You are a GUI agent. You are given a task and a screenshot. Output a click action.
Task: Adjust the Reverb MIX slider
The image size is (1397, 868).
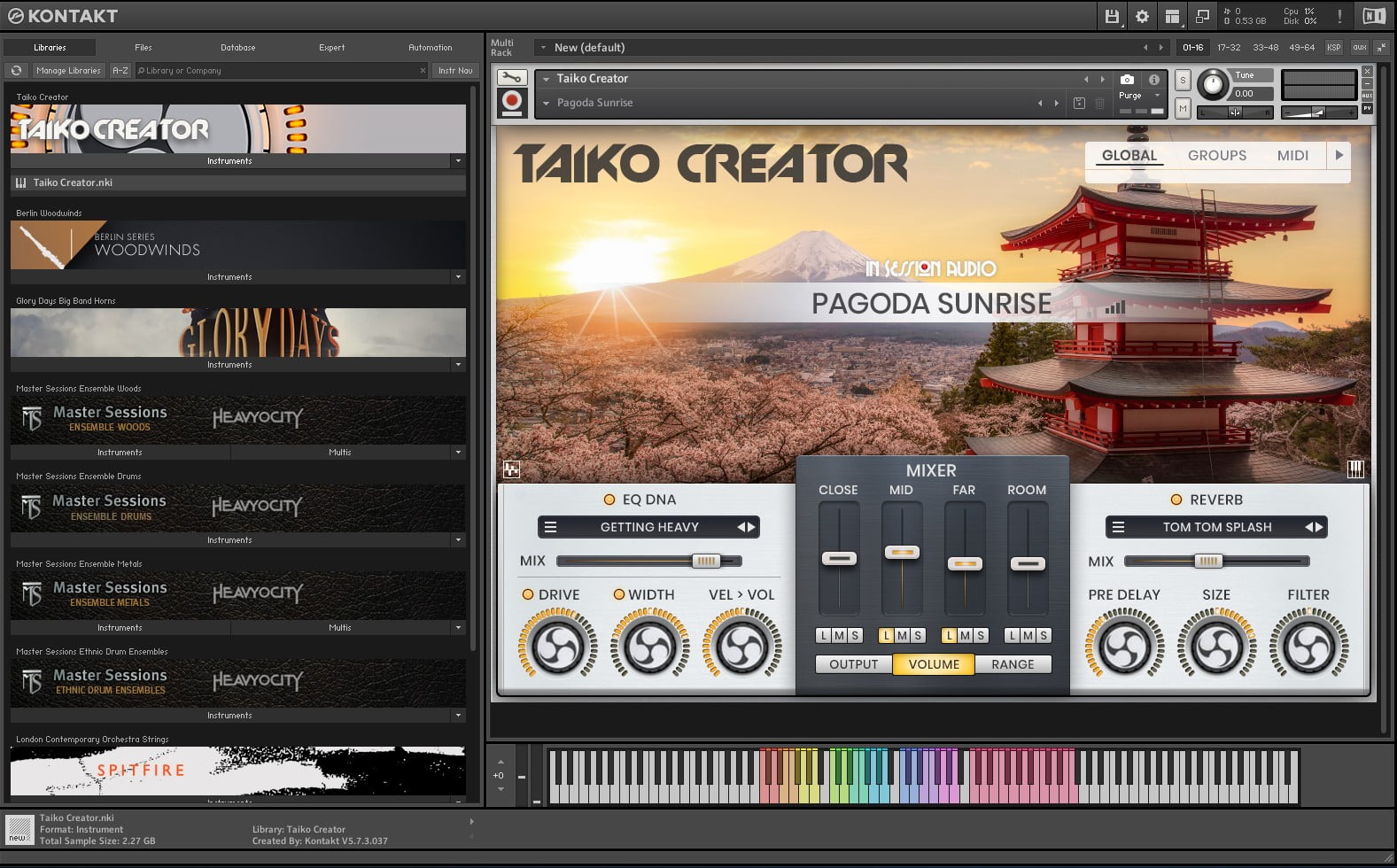tap(1208, 561)
